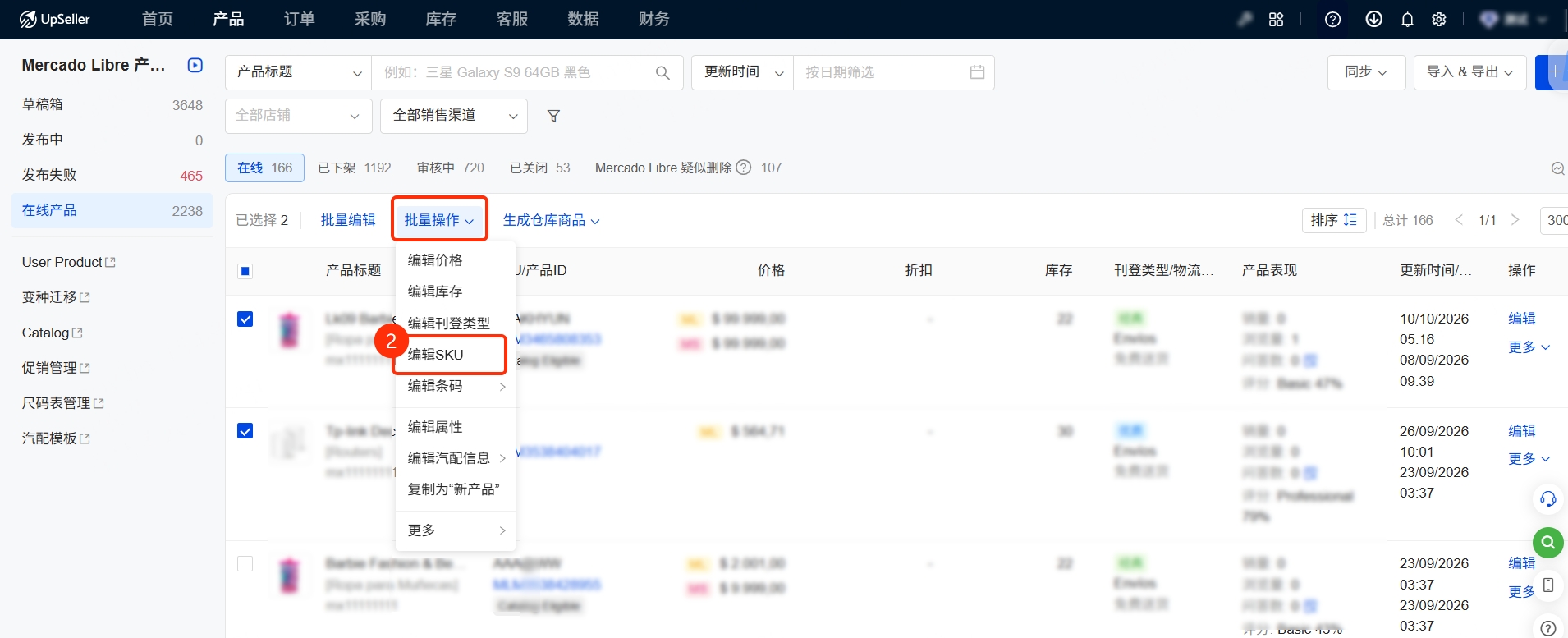The width and height of the screenshot is (1568, 638).
Task: Open the 更多 submenu in batch menu
Action: click(455, 530)
